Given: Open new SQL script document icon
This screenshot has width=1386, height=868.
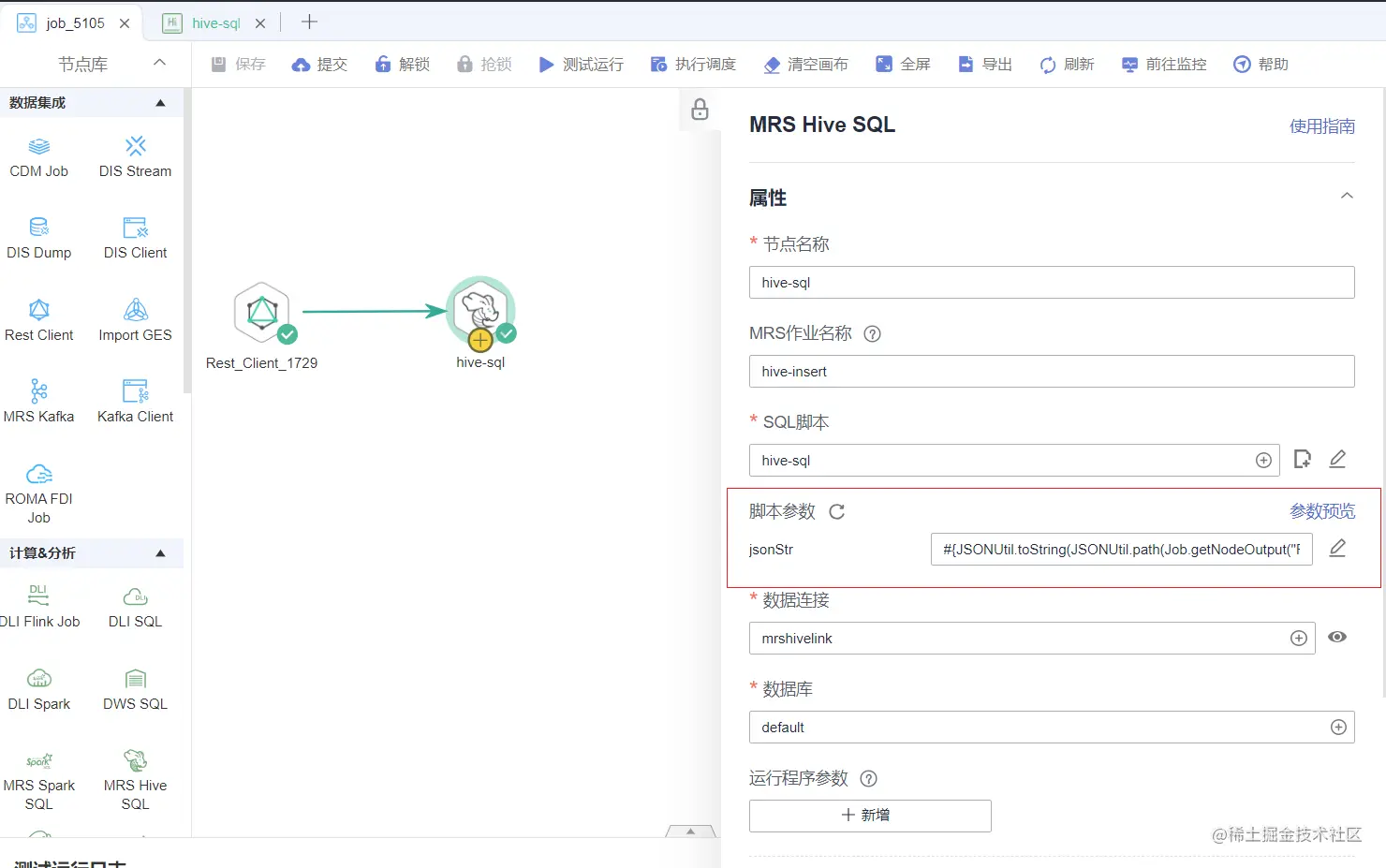Looking at the screenshot, I should [1302, 459].
